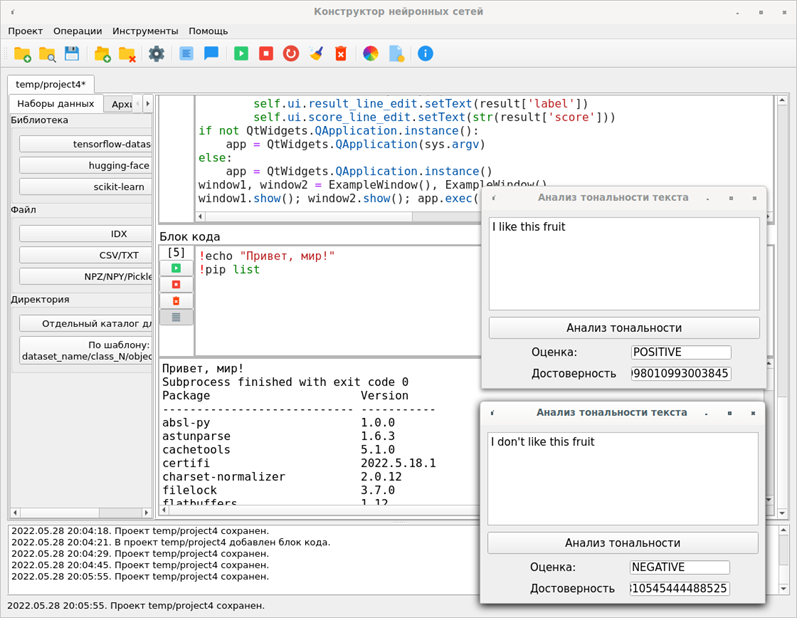Click the log entry at 2022.05.28 20:04:18
Image resolution: width=797 pixels, height=618 pixels.
pyautogui.click(x=140, y=531)
